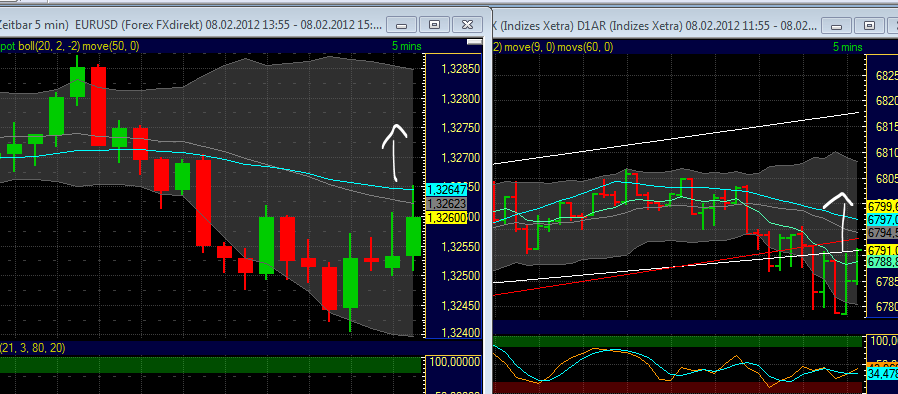The image size is (898, 394).
Task: Close the EURUSD chart window
Action: coord(467,25)
